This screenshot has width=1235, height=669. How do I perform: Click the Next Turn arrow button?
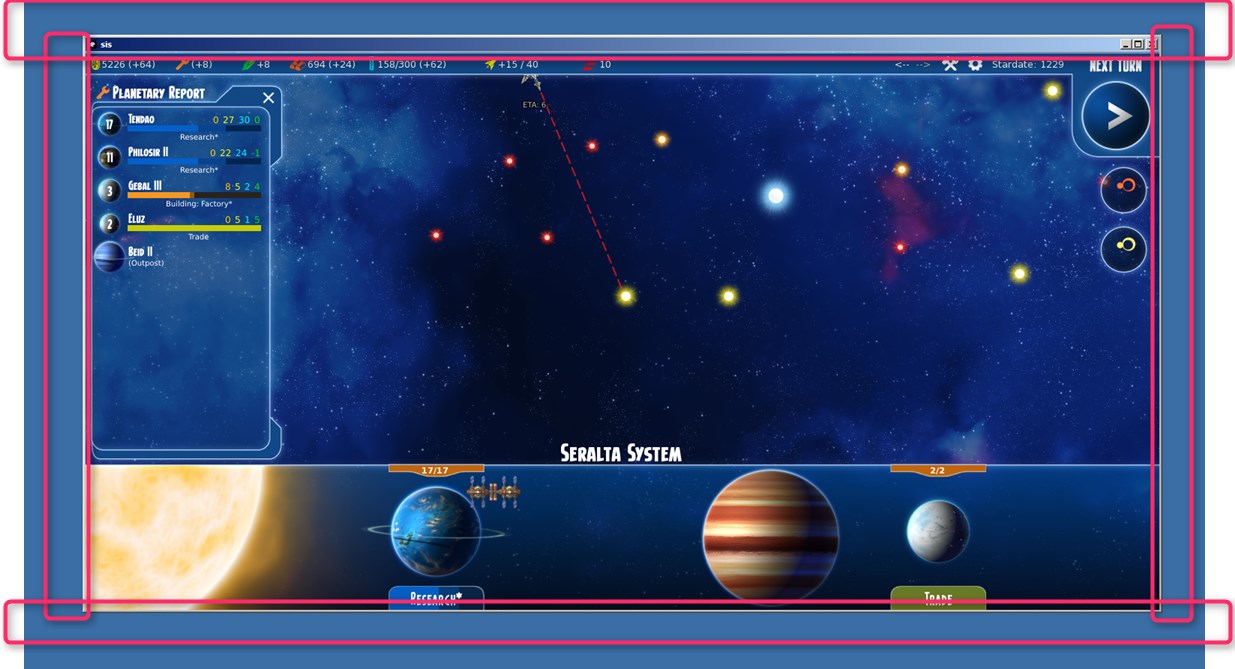click(x=1116, y=116)
